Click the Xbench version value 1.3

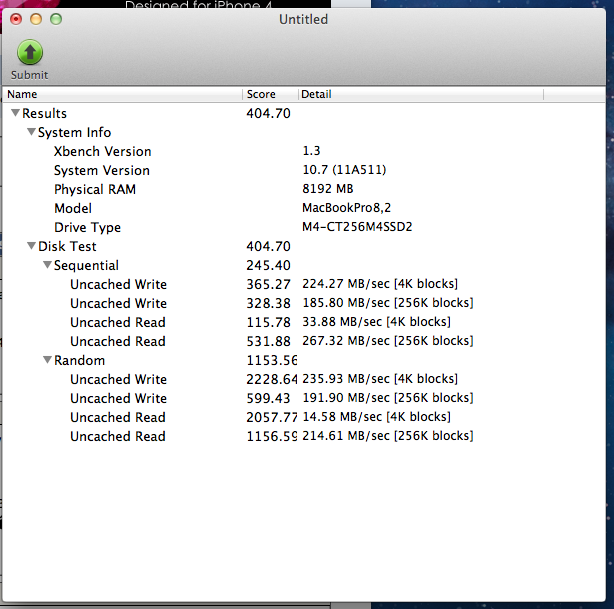tap(311, 150)
